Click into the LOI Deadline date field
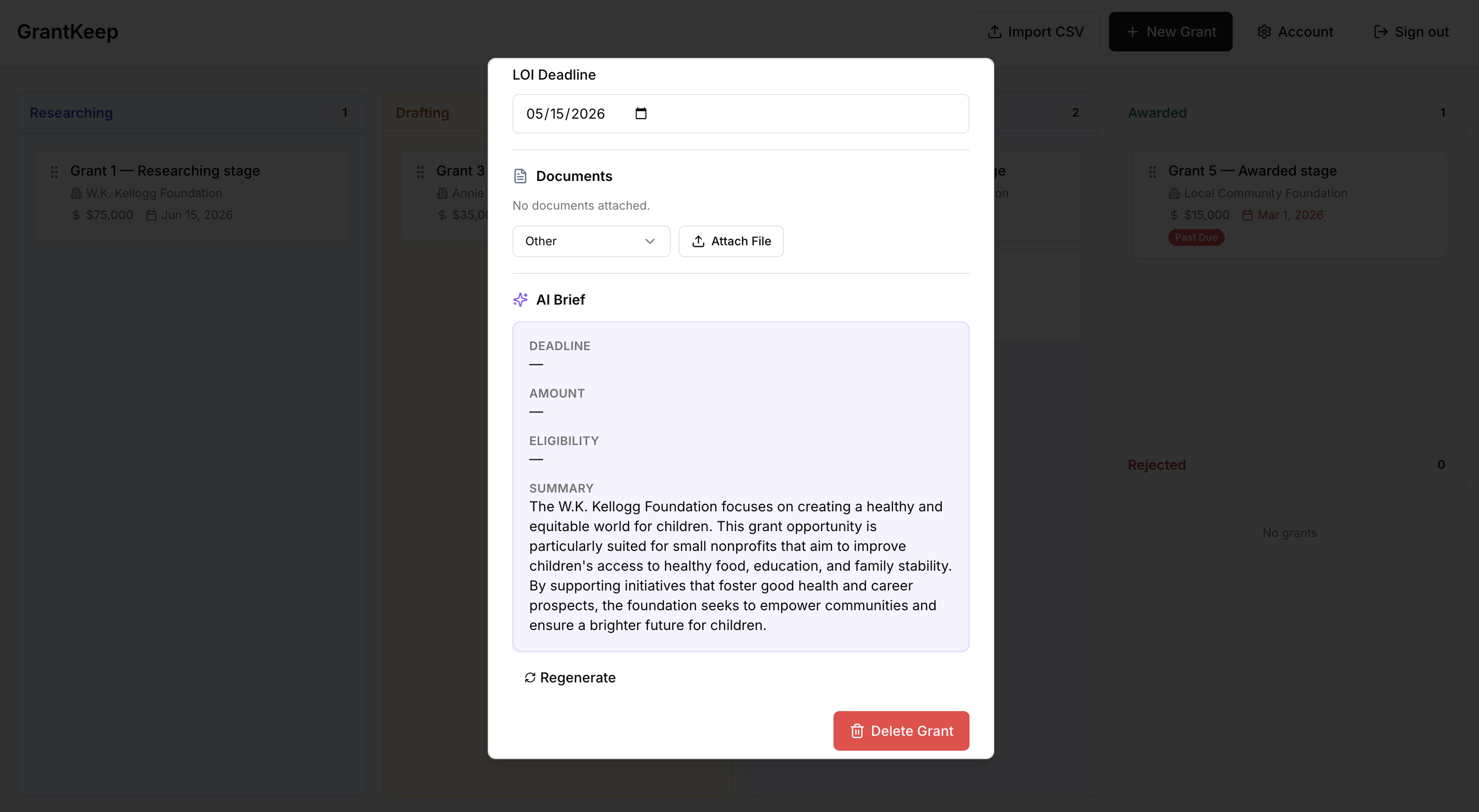 [x=565, y=114]
